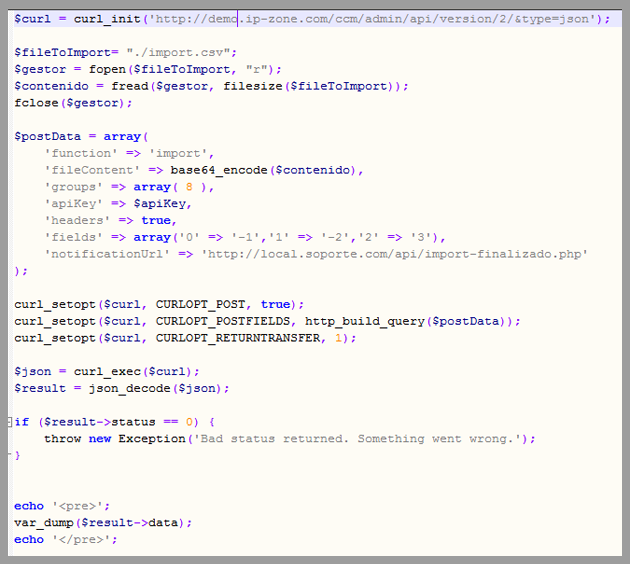The height and width of the screenshot is (564, 630).
Task: Click the orange number 8 in groups array
Action: [189, 187]
